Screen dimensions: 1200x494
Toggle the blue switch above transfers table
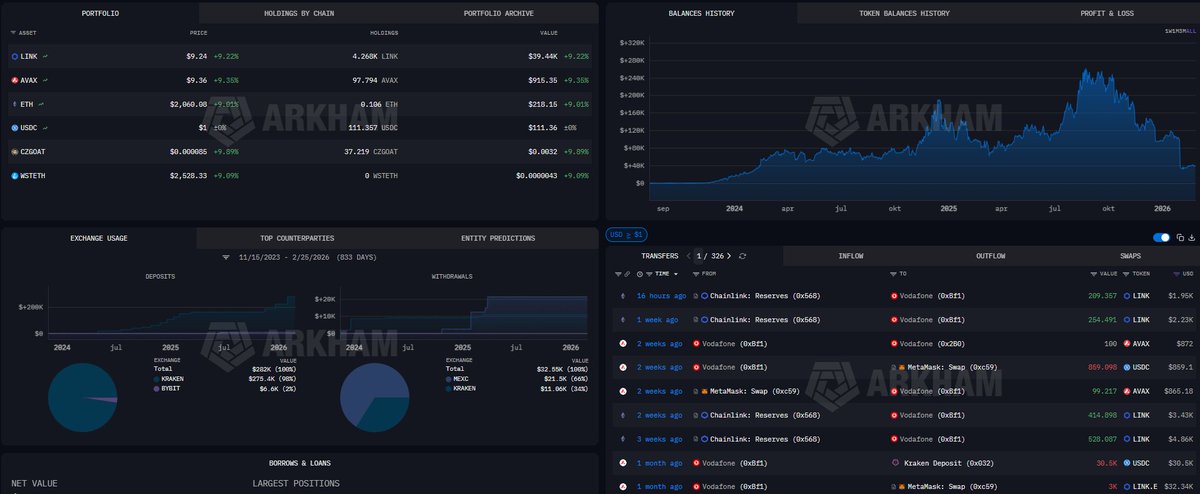coord(1161,237)
